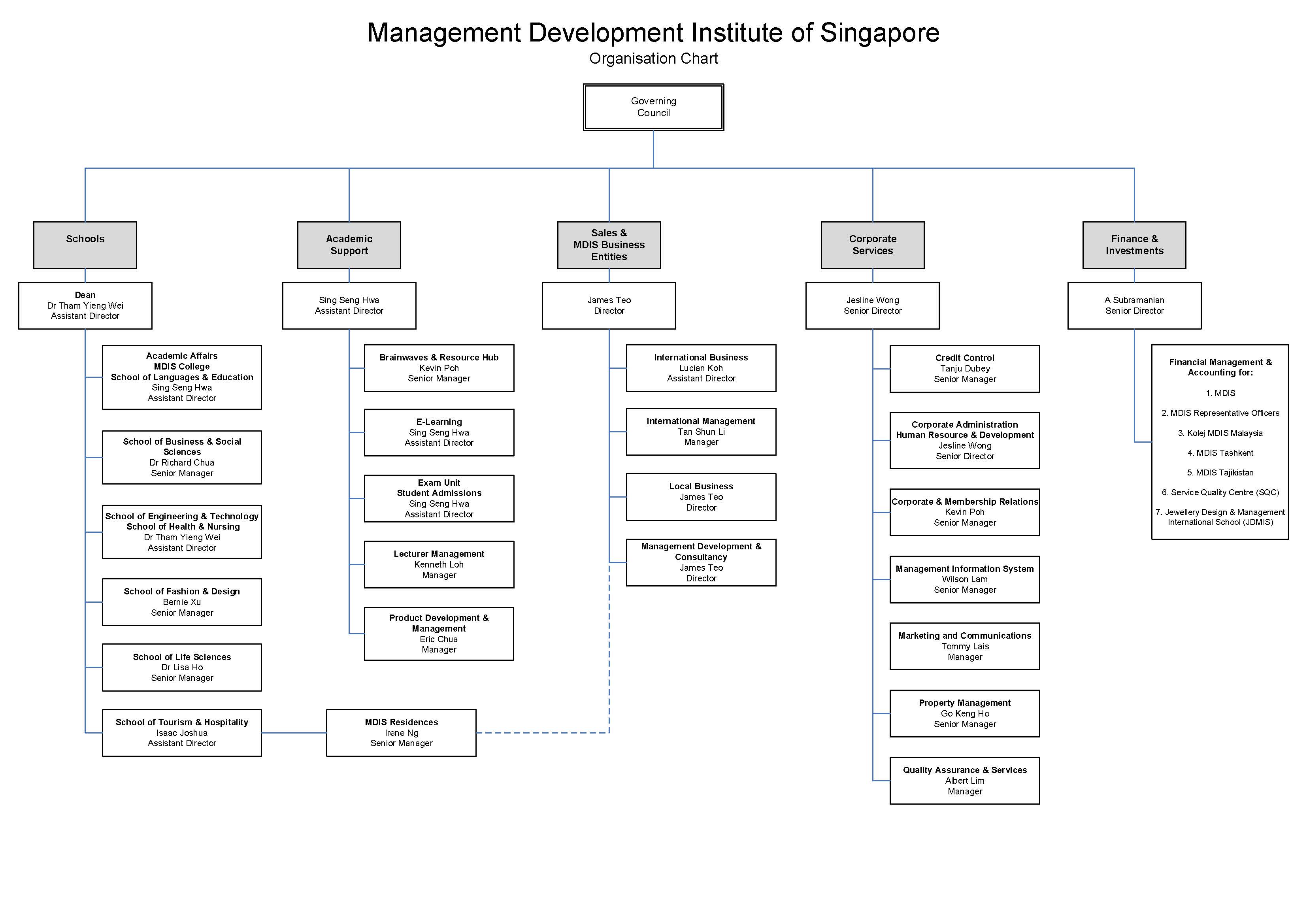Viewport: 1307px width, 924px height.
Task: Click the Academic Support division header
Action: [349, 245]
